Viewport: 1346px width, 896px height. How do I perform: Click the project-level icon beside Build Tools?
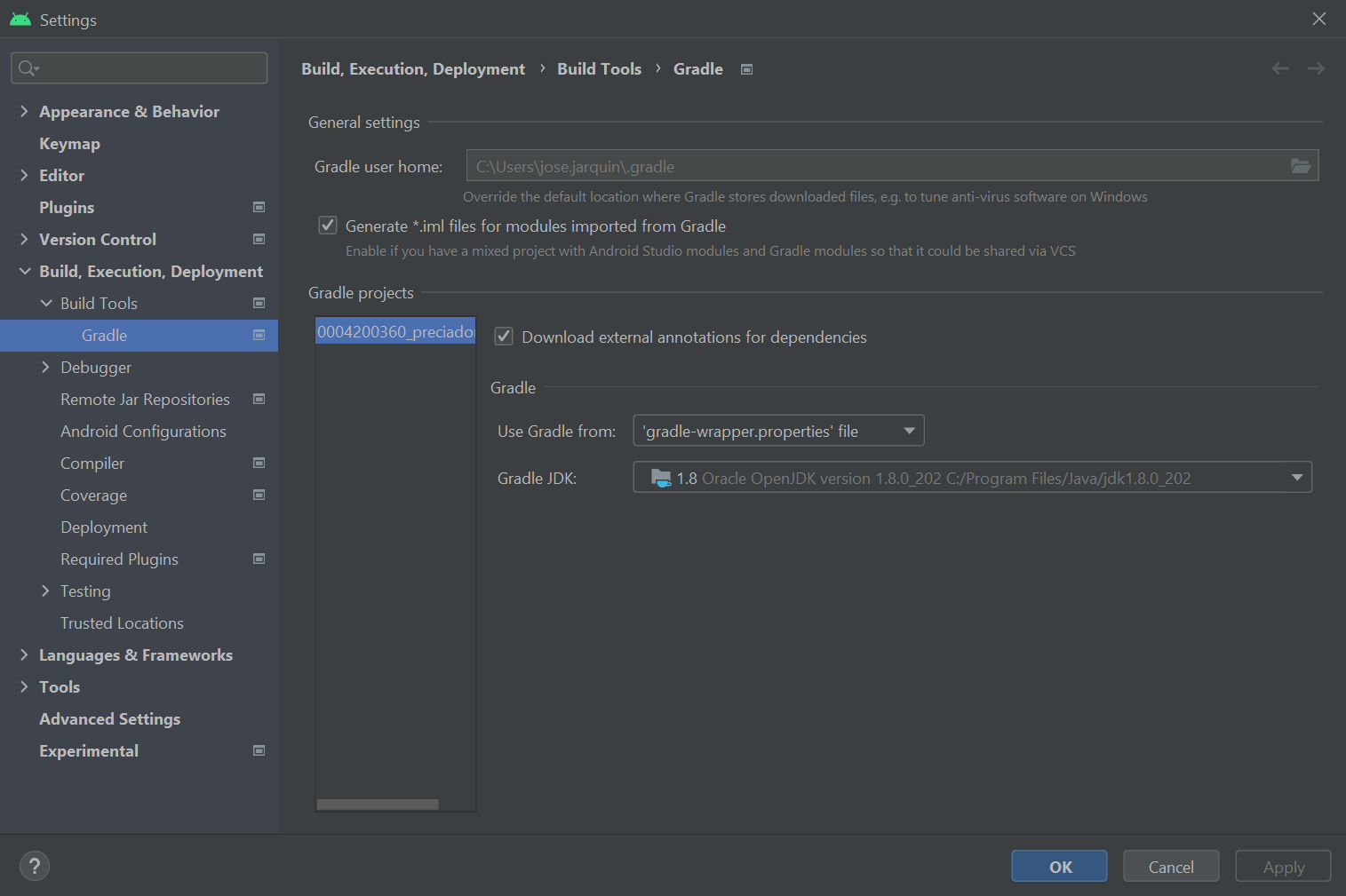259,303
